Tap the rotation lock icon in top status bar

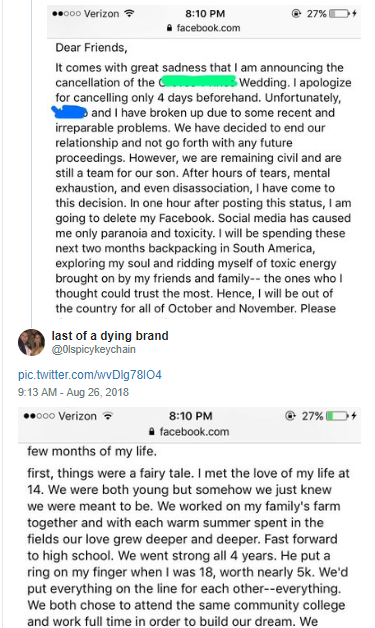click(296, 14)
